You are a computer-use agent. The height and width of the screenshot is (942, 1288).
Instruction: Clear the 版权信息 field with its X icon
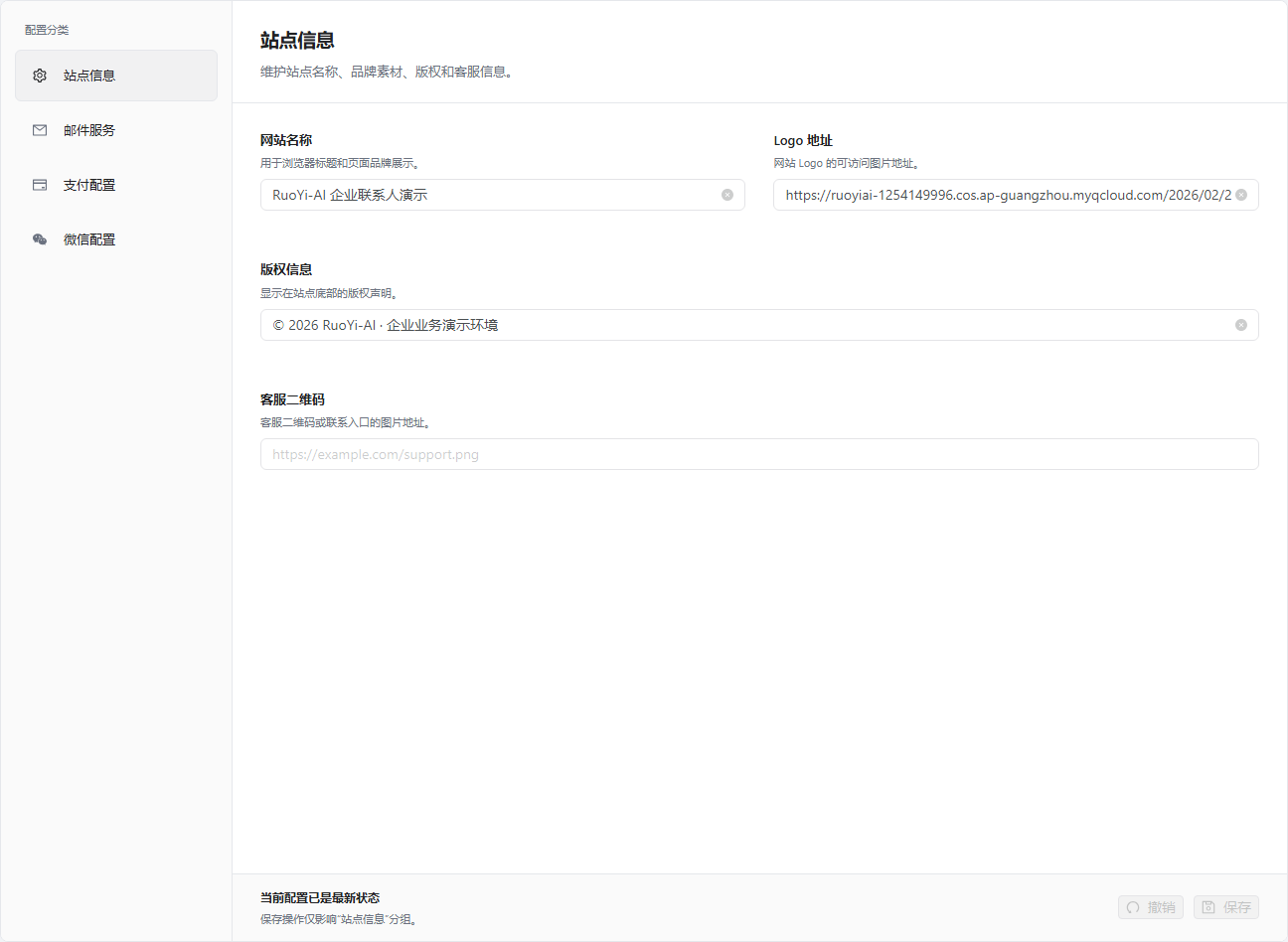[x=1241, y=325]
